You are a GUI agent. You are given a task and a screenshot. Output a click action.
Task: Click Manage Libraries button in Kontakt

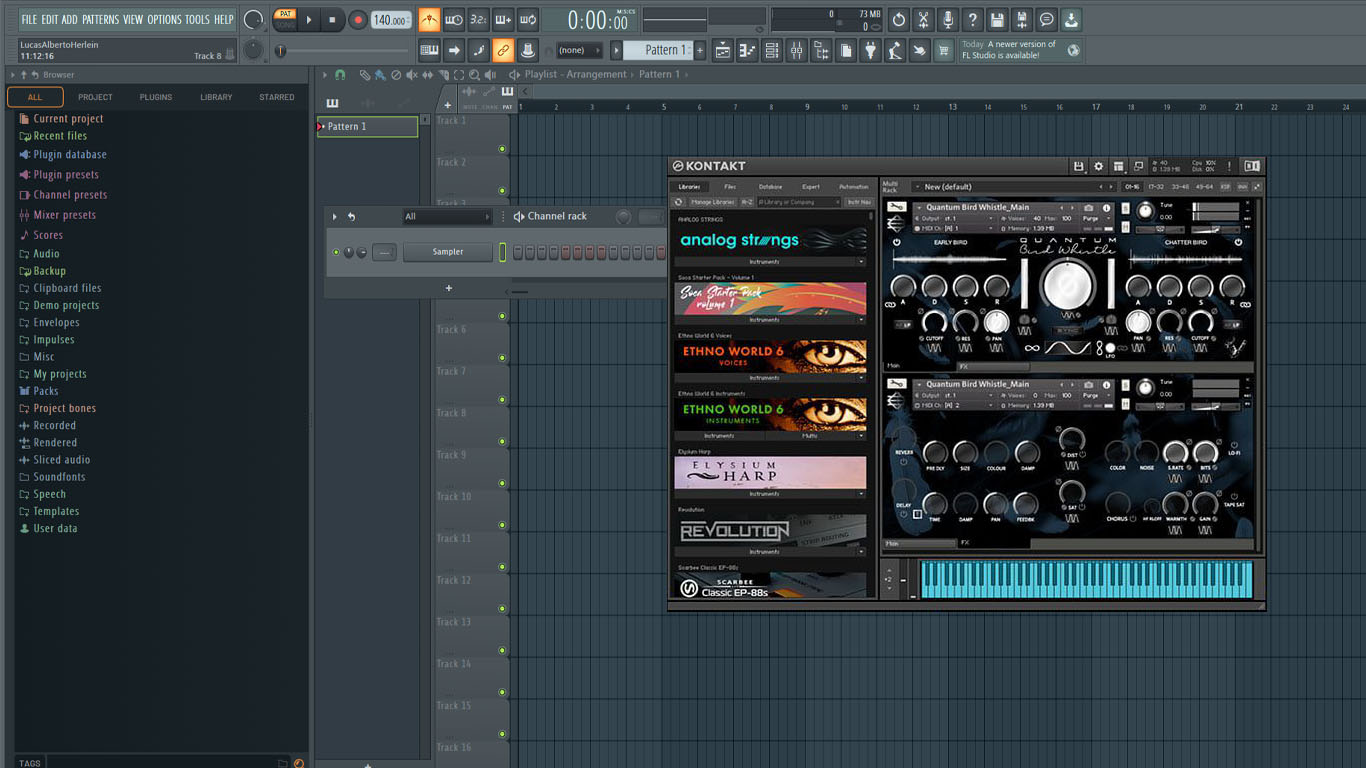click(712, 202)
